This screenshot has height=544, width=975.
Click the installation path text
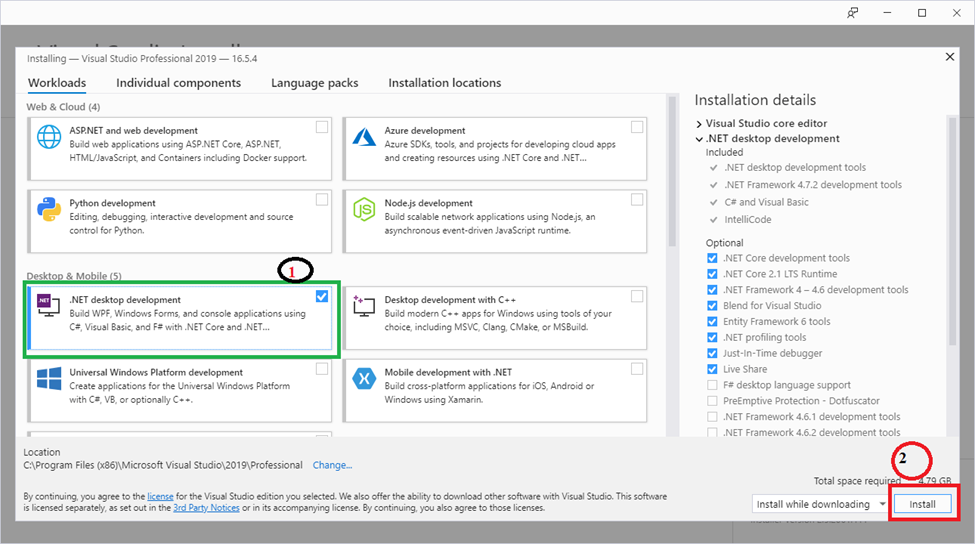point(163,465)
